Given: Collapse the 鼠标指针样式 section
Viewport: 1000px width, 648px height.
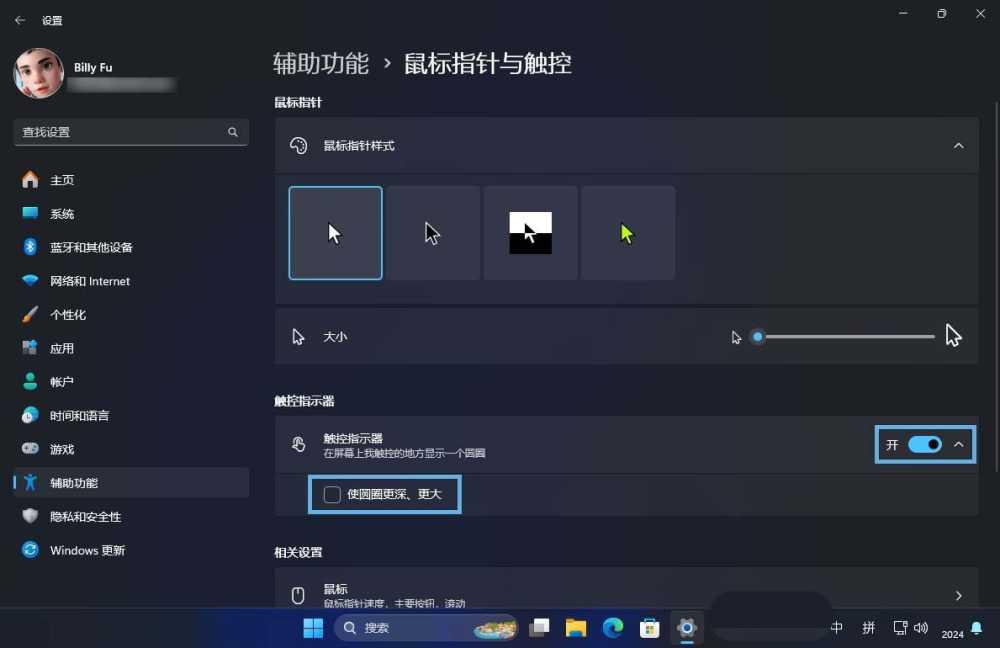Looking at the screenshot, I should point(958,145).
